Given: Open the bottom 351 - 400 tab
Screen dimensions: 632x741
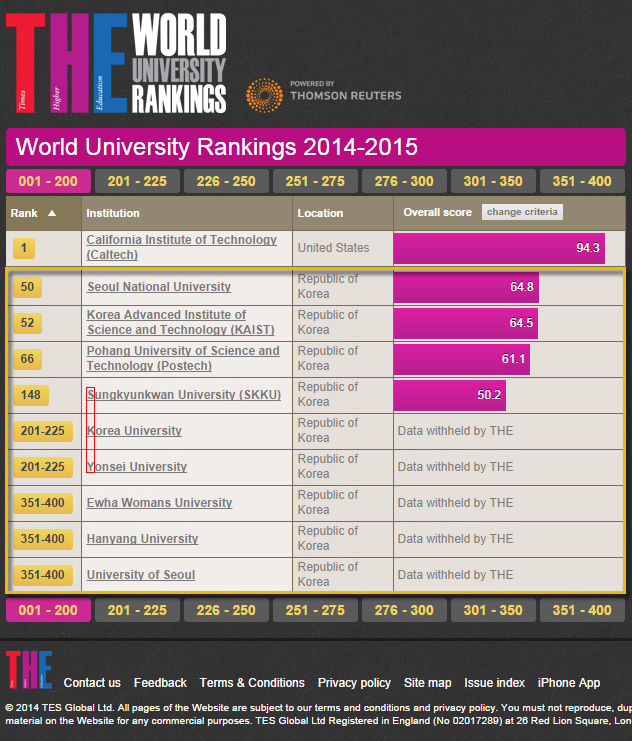Looking at the screenshot, I should (x=582, y=610).
